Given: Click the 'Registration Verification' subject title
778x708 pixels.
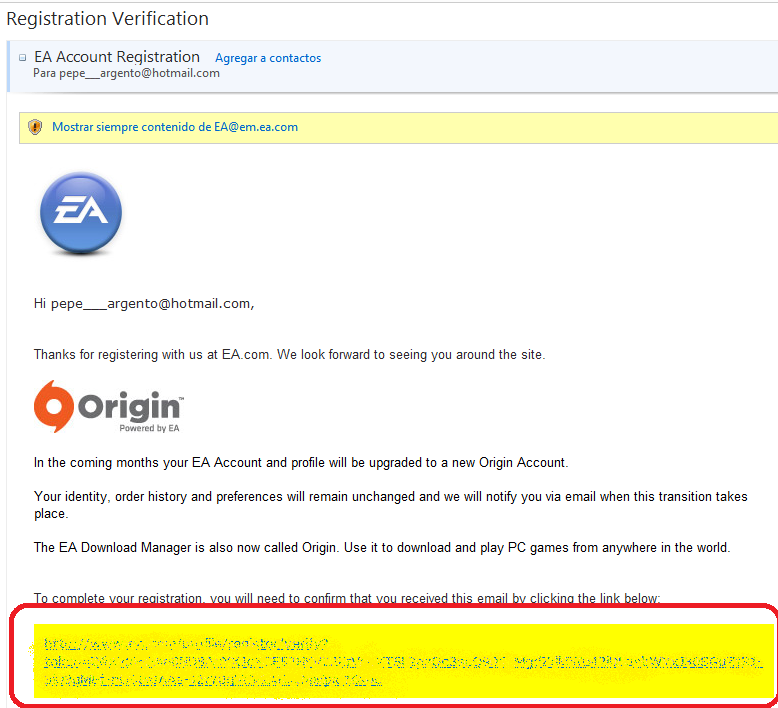Looking at the screenshot, I should [108, 19].
